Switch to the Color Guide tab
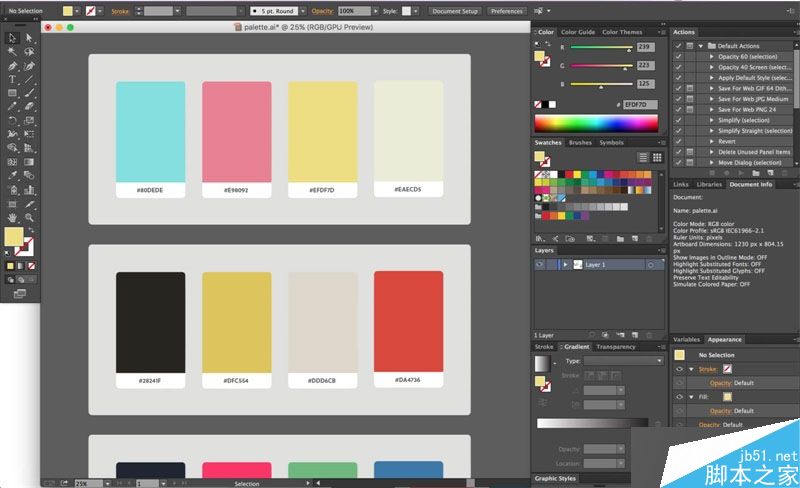The width and height of the screenshot is (800, 488). (578, 32)
